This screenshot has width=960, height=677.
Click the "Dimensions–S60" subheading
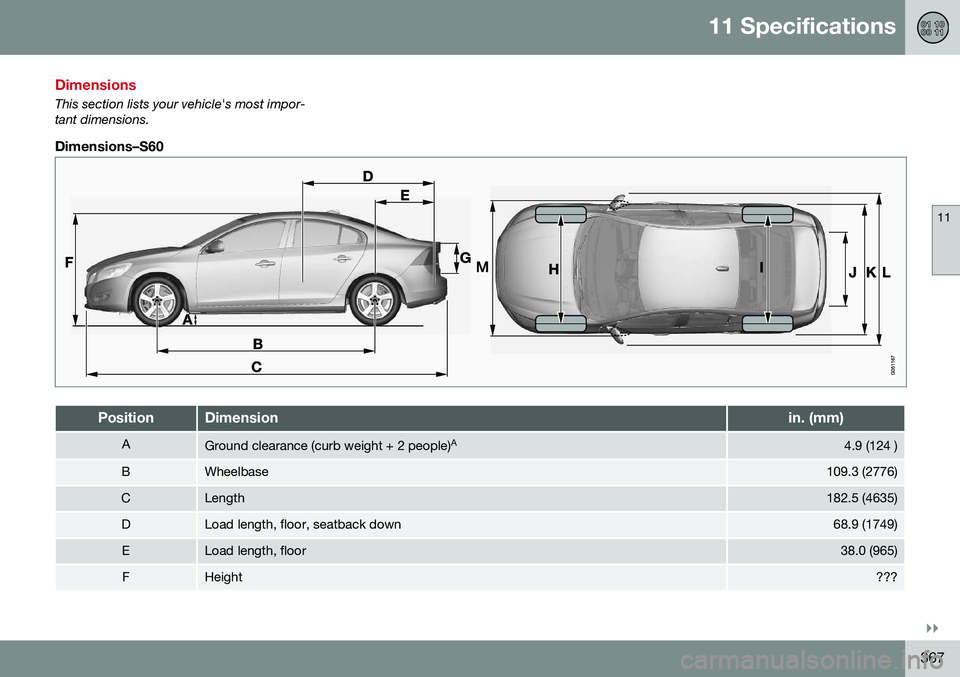(109, 146)
